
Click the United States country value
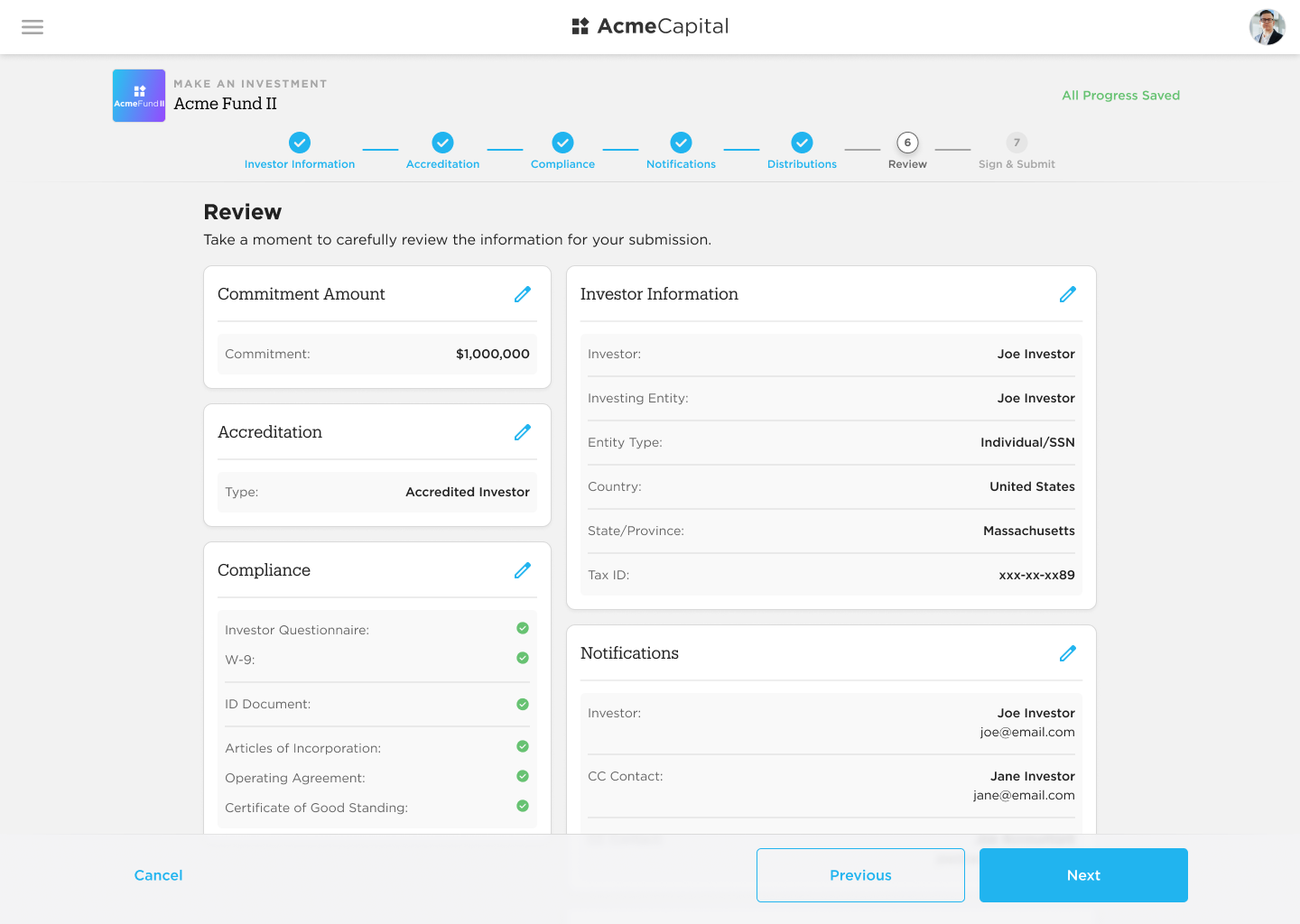point(1032,486)
